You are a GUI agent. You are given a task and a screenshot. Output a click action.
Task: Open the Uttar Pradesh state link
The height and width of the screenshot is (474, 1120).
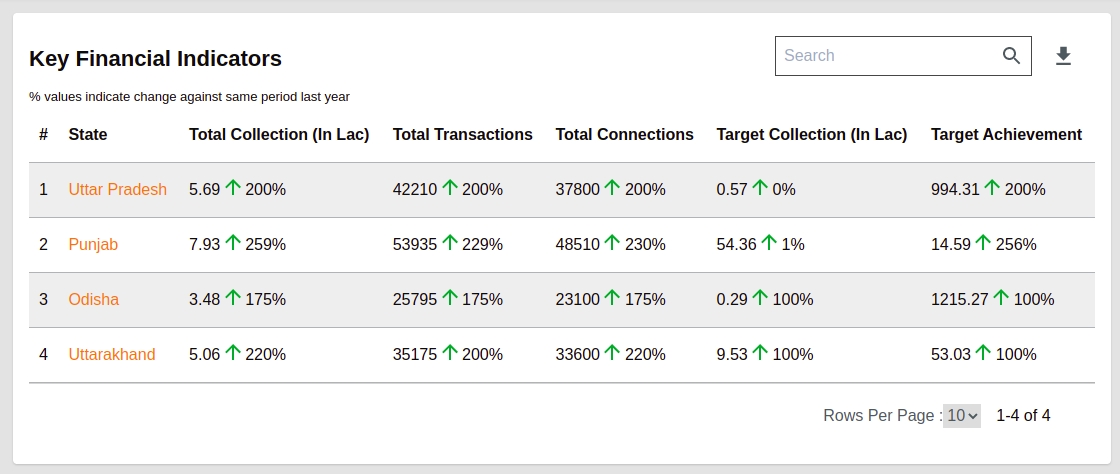(x=117, y=189)
